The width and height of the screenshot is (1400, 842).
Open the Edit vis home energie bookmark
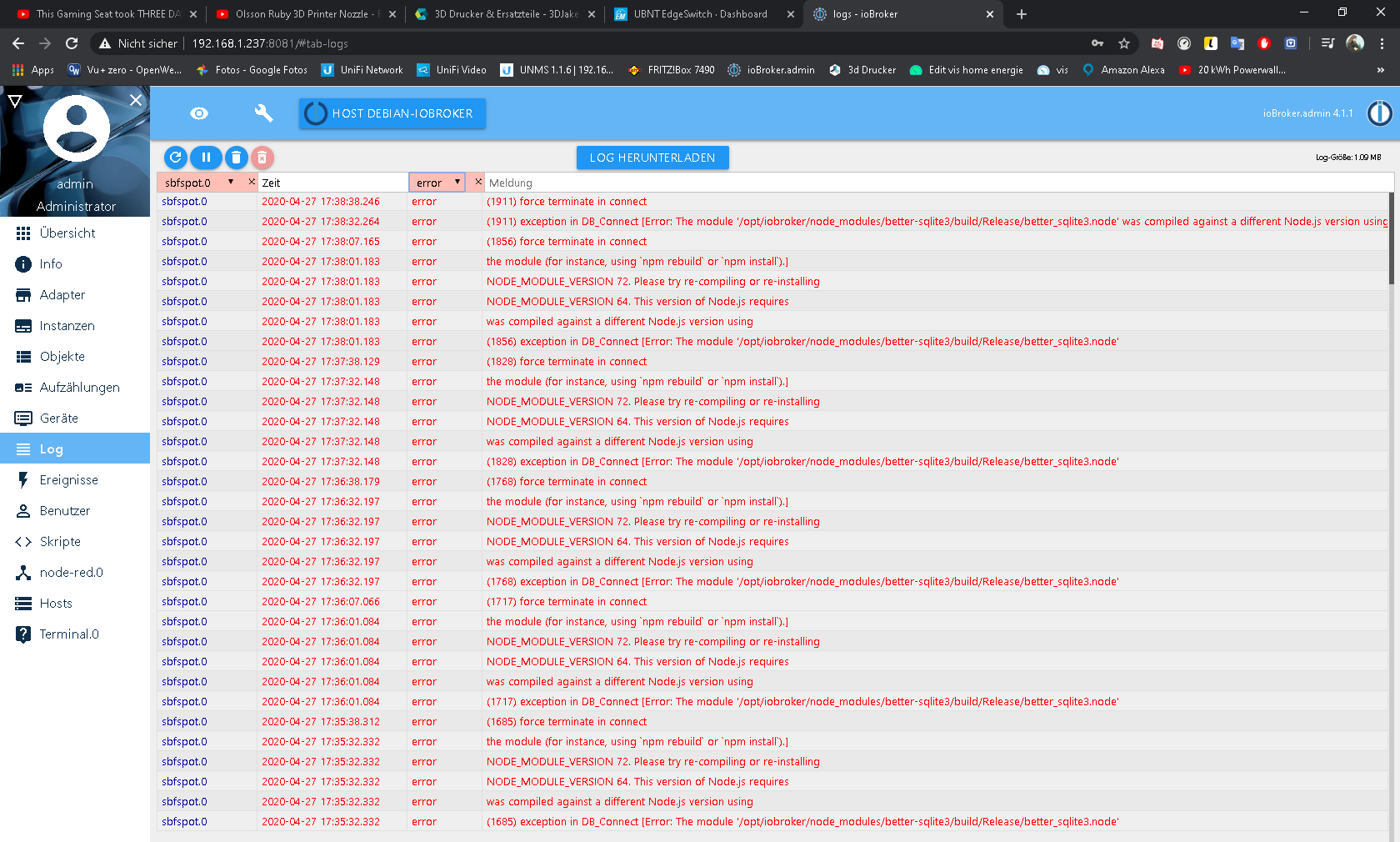pyautogui.click(x=967, y=70)
